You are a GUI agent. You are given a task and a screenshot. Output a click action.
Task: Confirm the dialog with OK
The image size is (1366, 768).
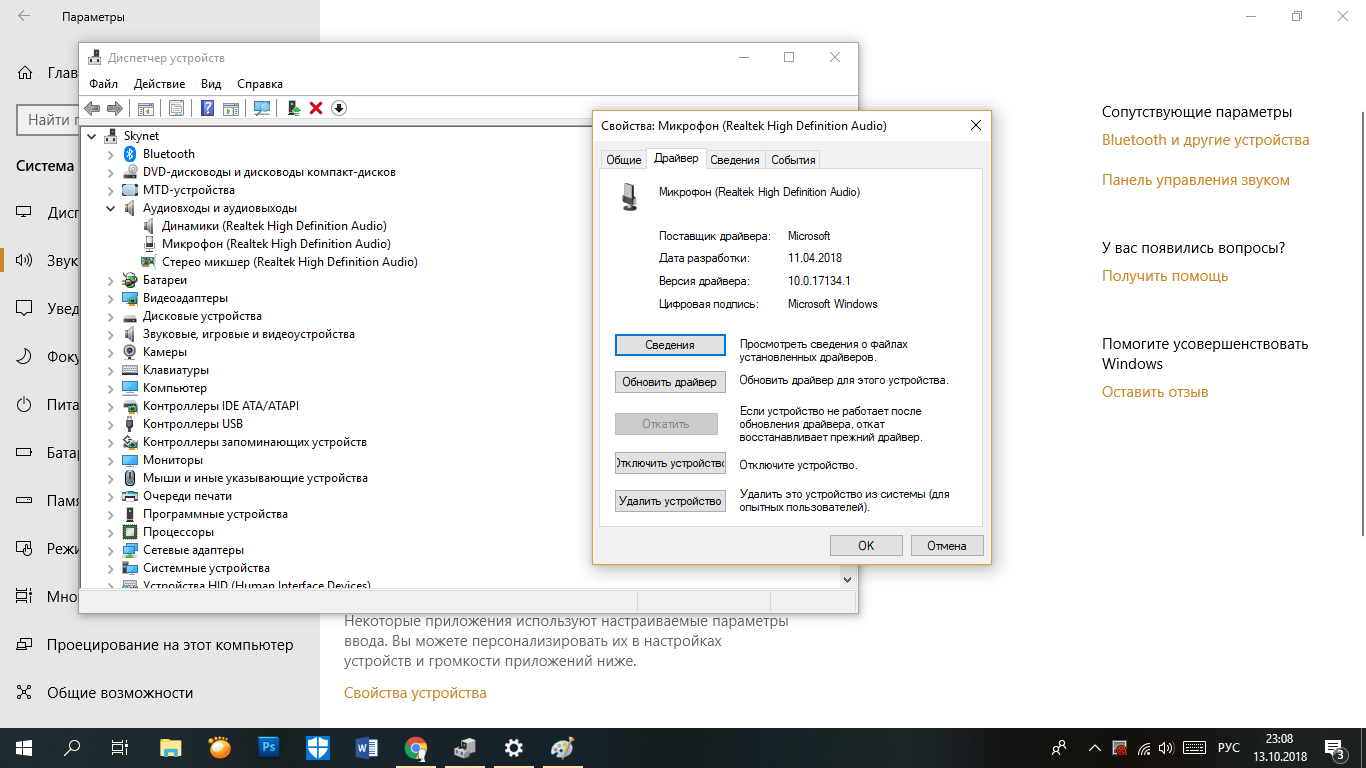coord(866,546)
